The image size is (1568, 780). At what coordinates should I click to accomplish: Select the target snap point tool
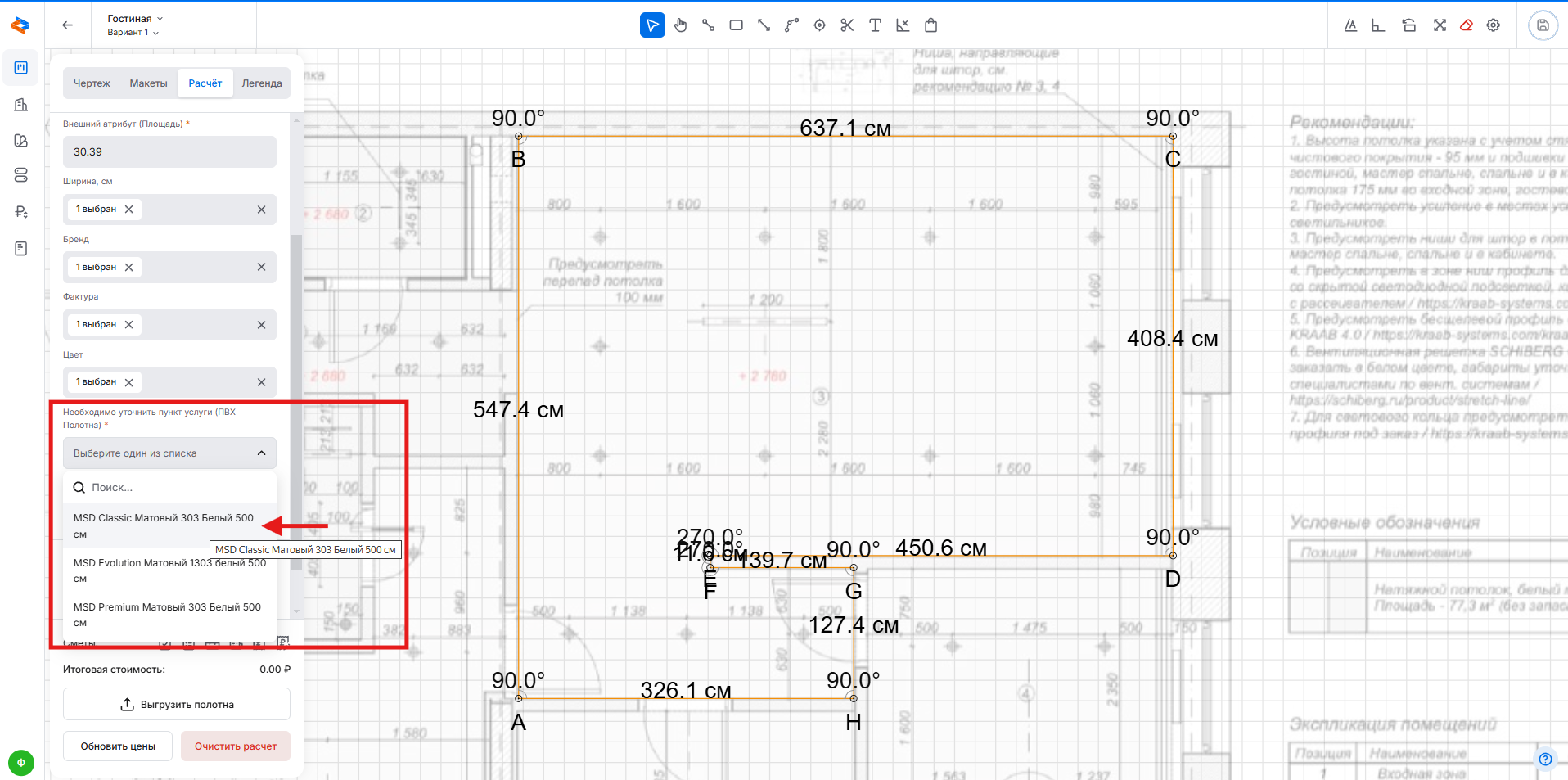click(819, 25)
